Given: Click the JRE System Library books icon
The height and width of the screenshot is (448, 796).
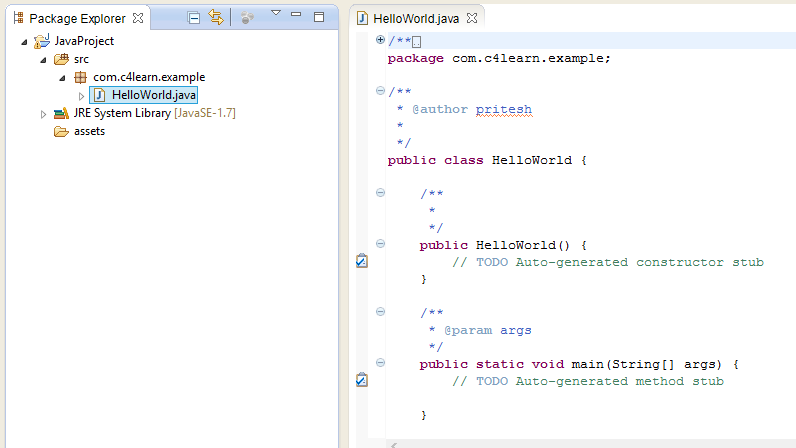Looking at the screenshot, I should 61,113.
